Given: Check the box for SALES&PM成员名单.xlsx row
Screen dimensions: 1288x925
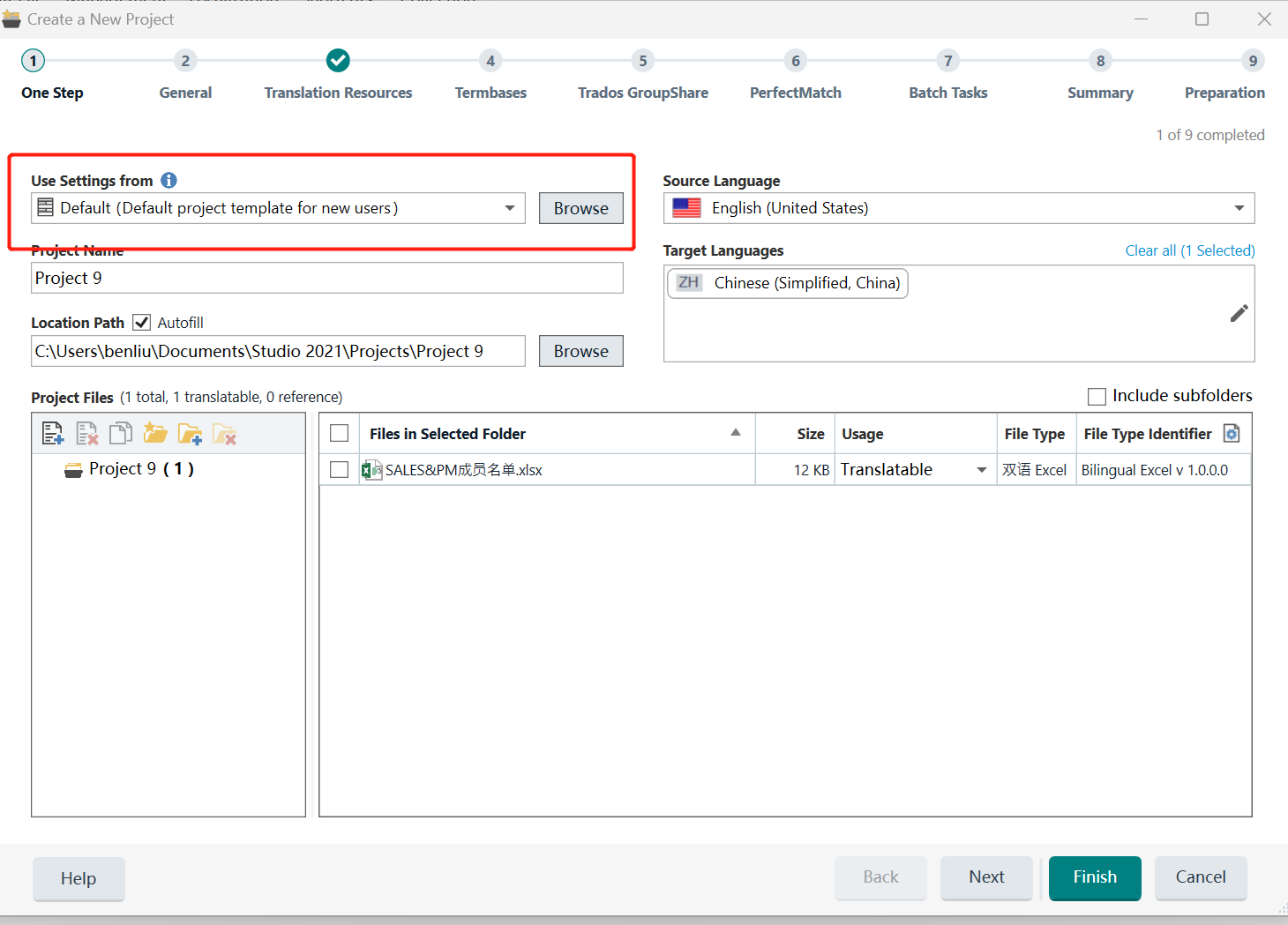Looking at the screenshot, I should point(339,470).
